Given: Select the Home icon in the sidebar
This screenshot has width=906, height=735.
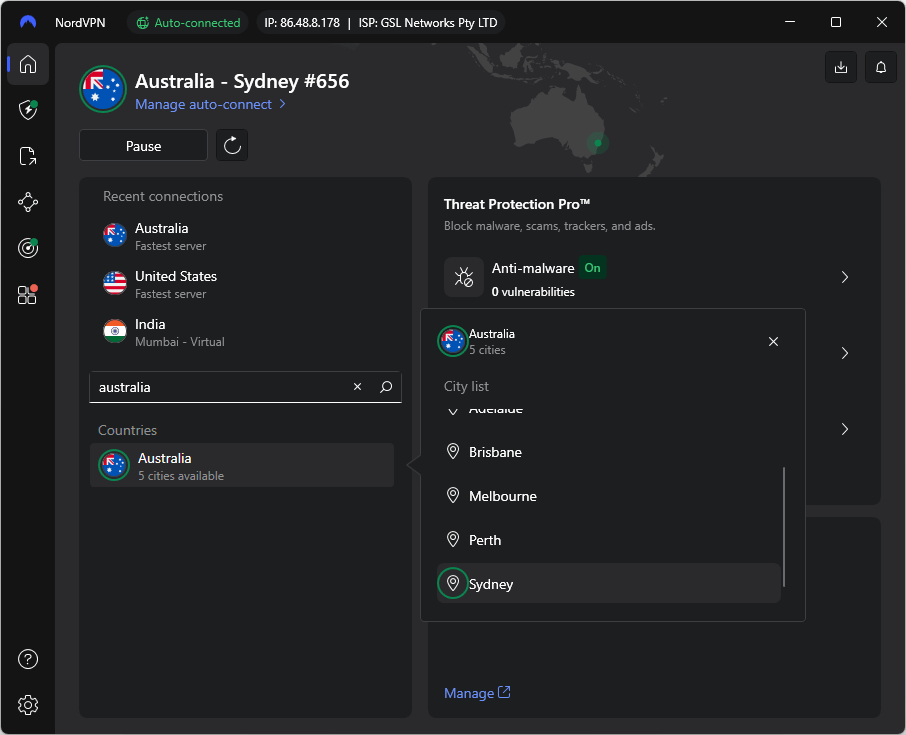Looking at the screenshot, I should click(27, 64).
